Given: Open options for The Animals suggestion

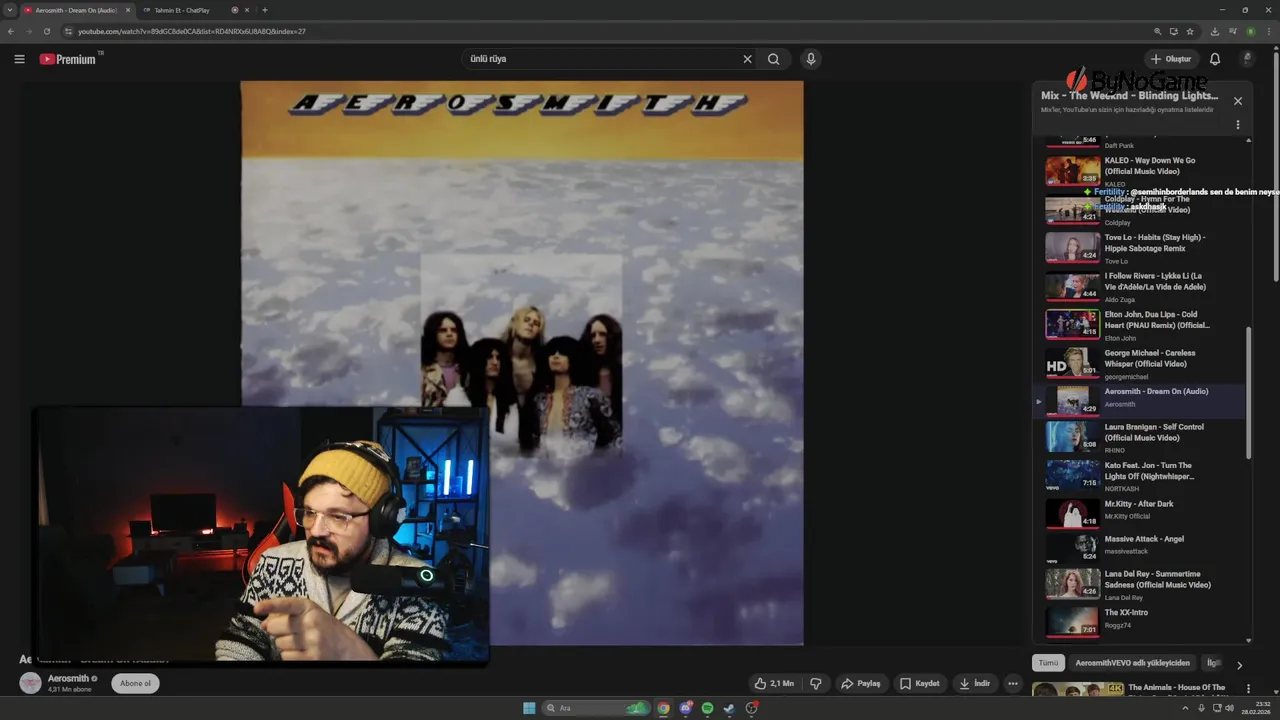Looking at the screenshot, I should click(x=1248, y=688).
